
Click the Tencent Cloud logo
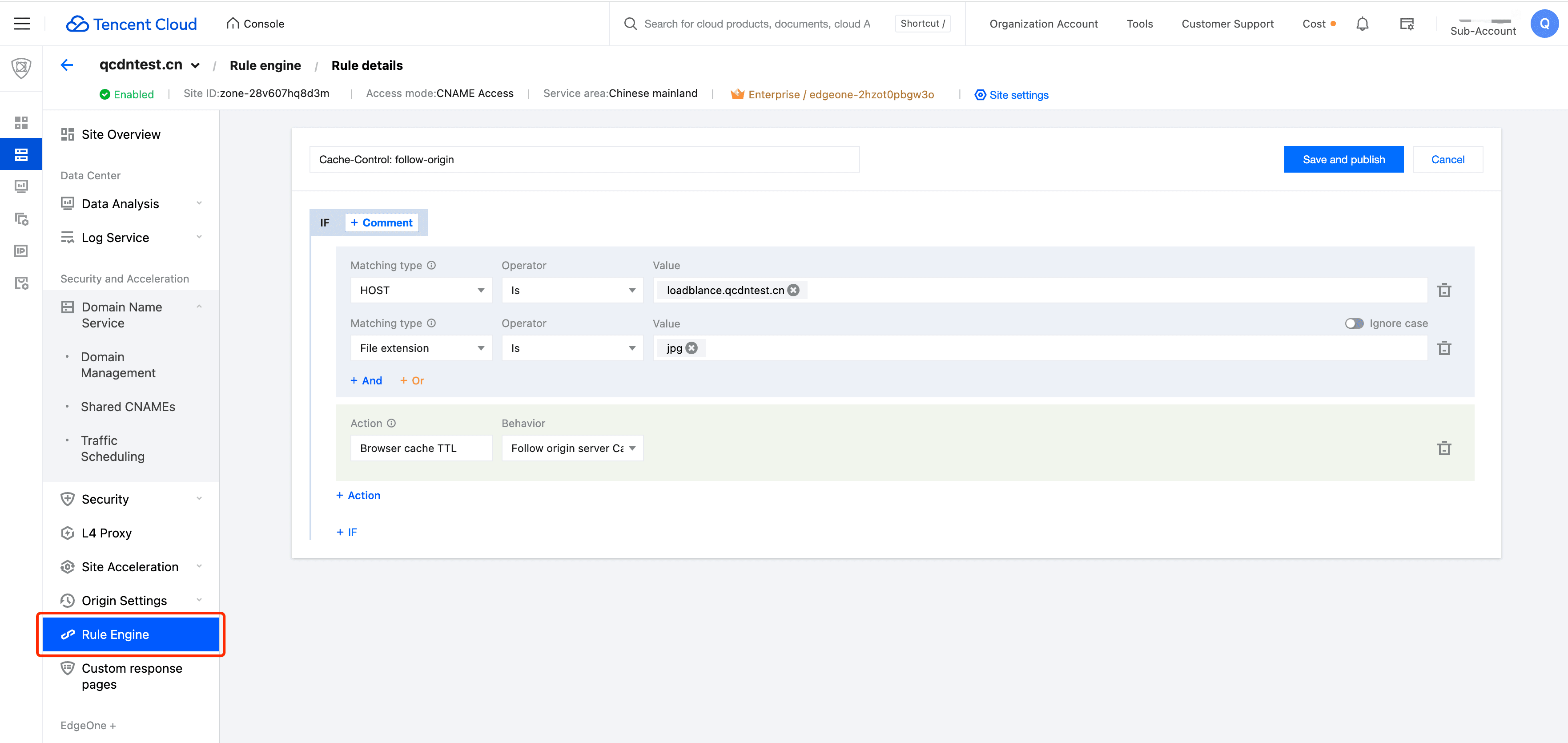point(132,24)
